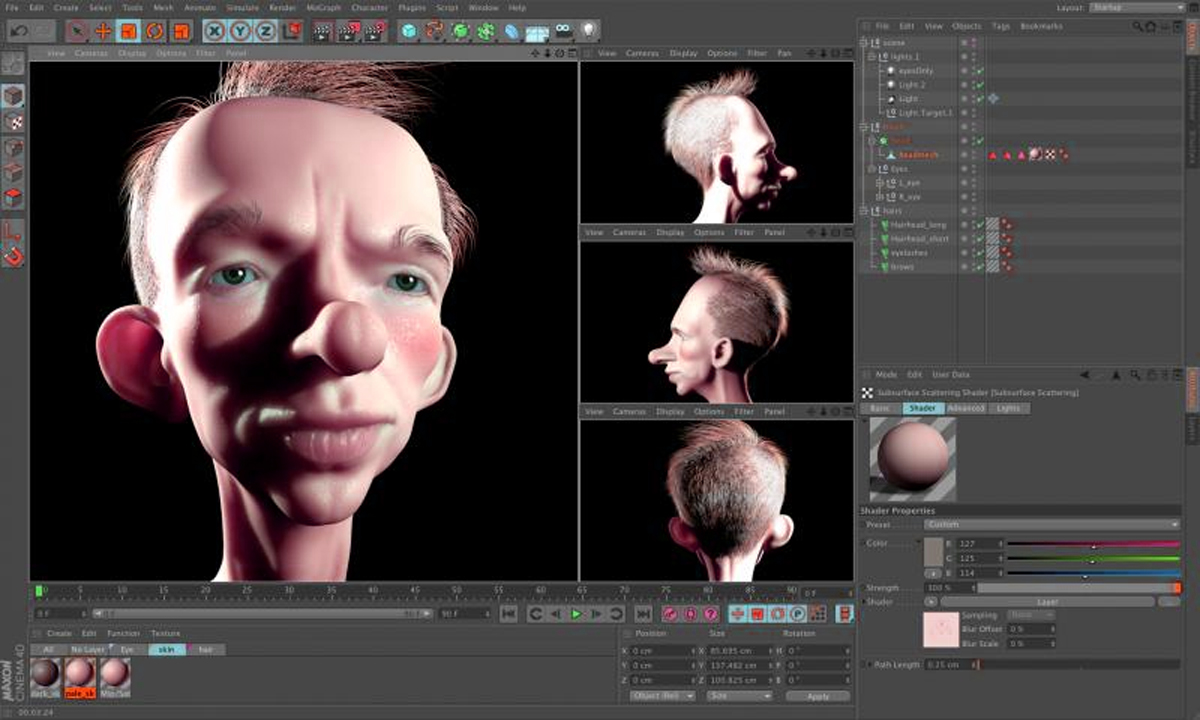
Task: Open the Preset dropdown in Shader Properties
Action: (1051, 524)
